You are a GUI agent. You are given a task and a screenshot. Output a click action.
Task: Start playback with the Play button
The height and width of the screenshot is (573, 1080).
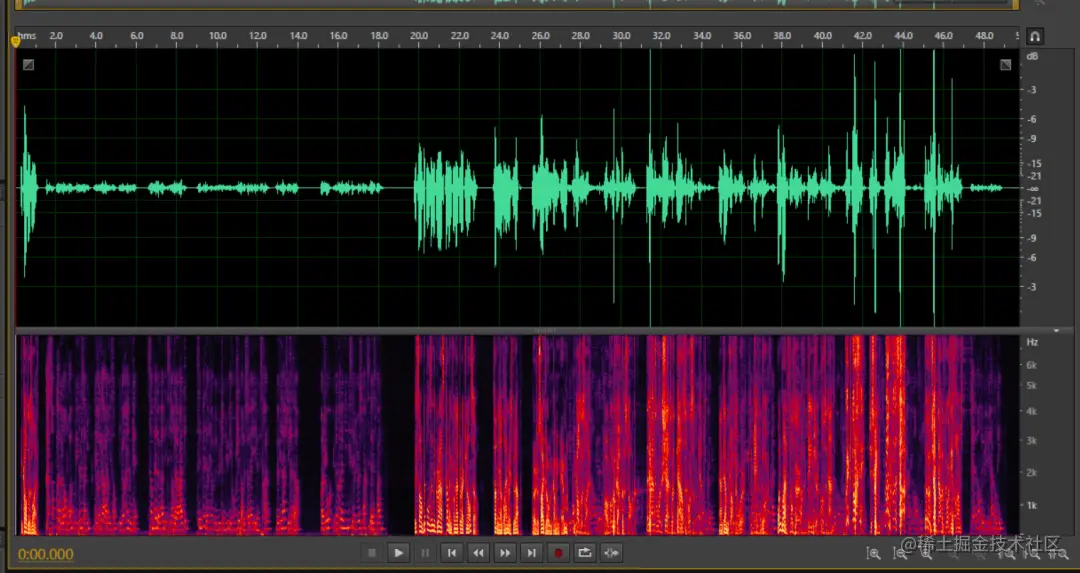[398, 552]
